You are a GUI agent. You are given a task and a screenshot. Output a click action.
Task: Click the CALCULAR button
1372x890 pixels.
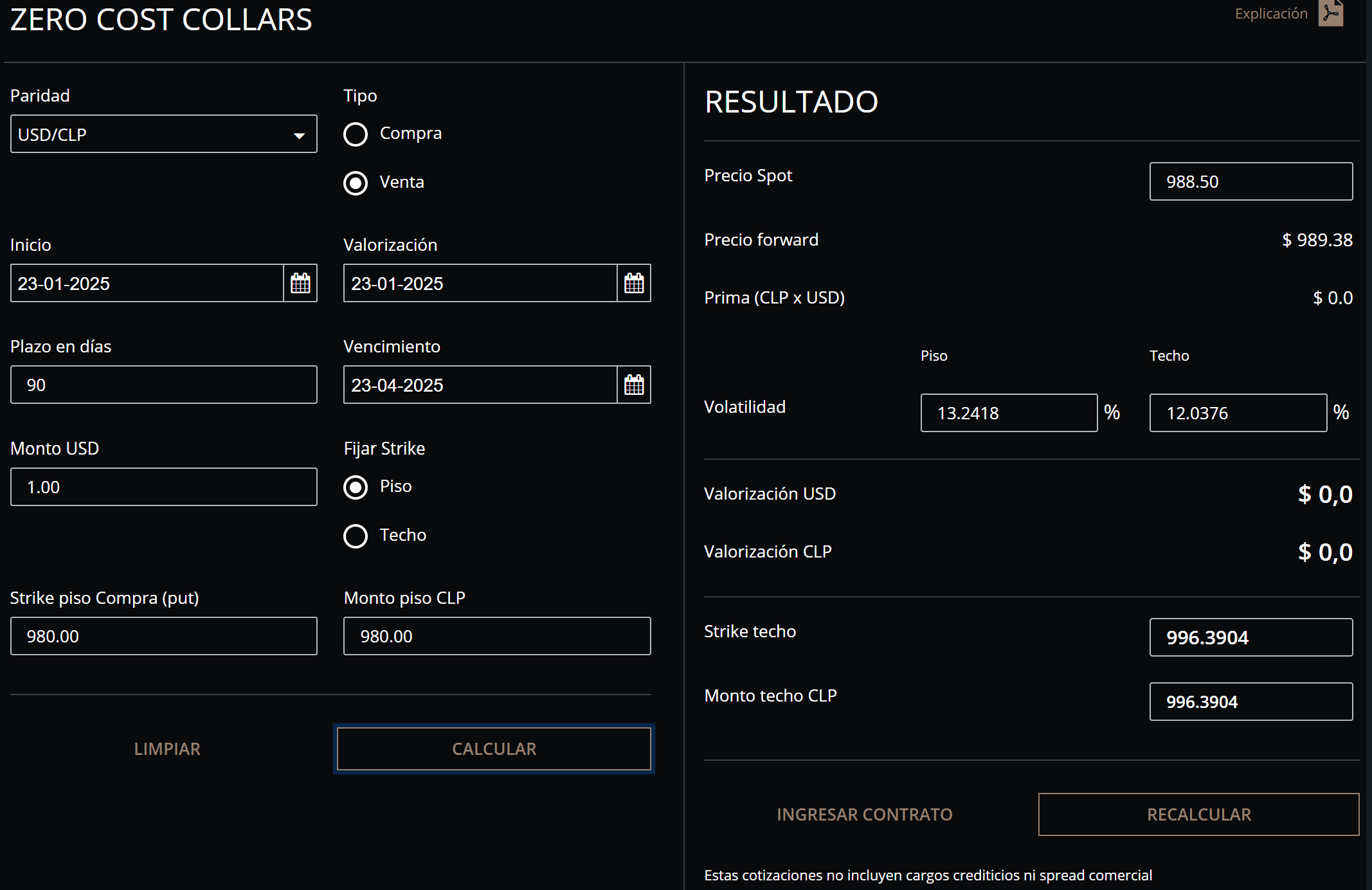(x=494, y=749)
